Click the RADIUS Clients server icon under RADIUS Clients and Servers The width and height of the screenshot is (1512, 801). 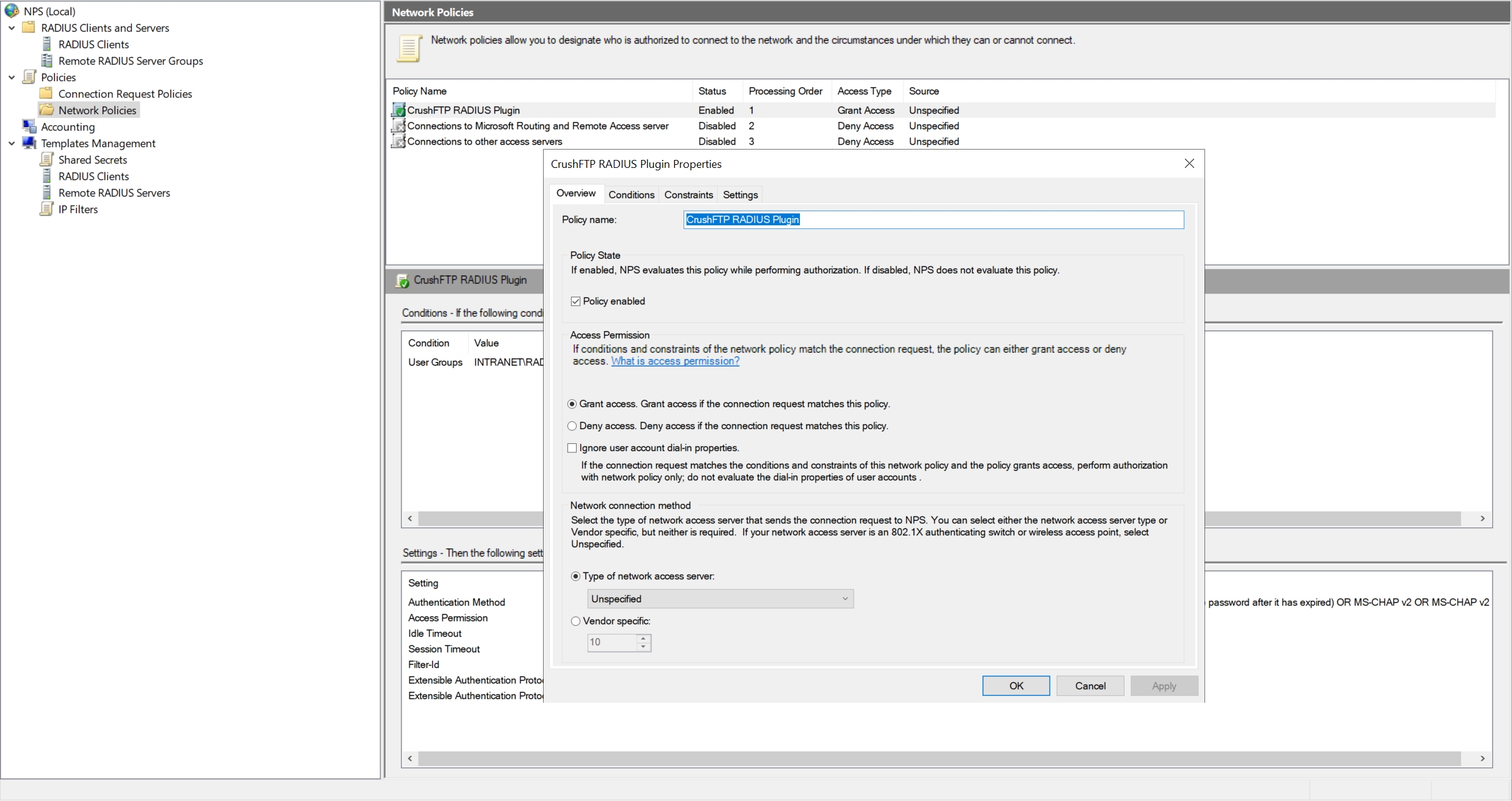46,44
